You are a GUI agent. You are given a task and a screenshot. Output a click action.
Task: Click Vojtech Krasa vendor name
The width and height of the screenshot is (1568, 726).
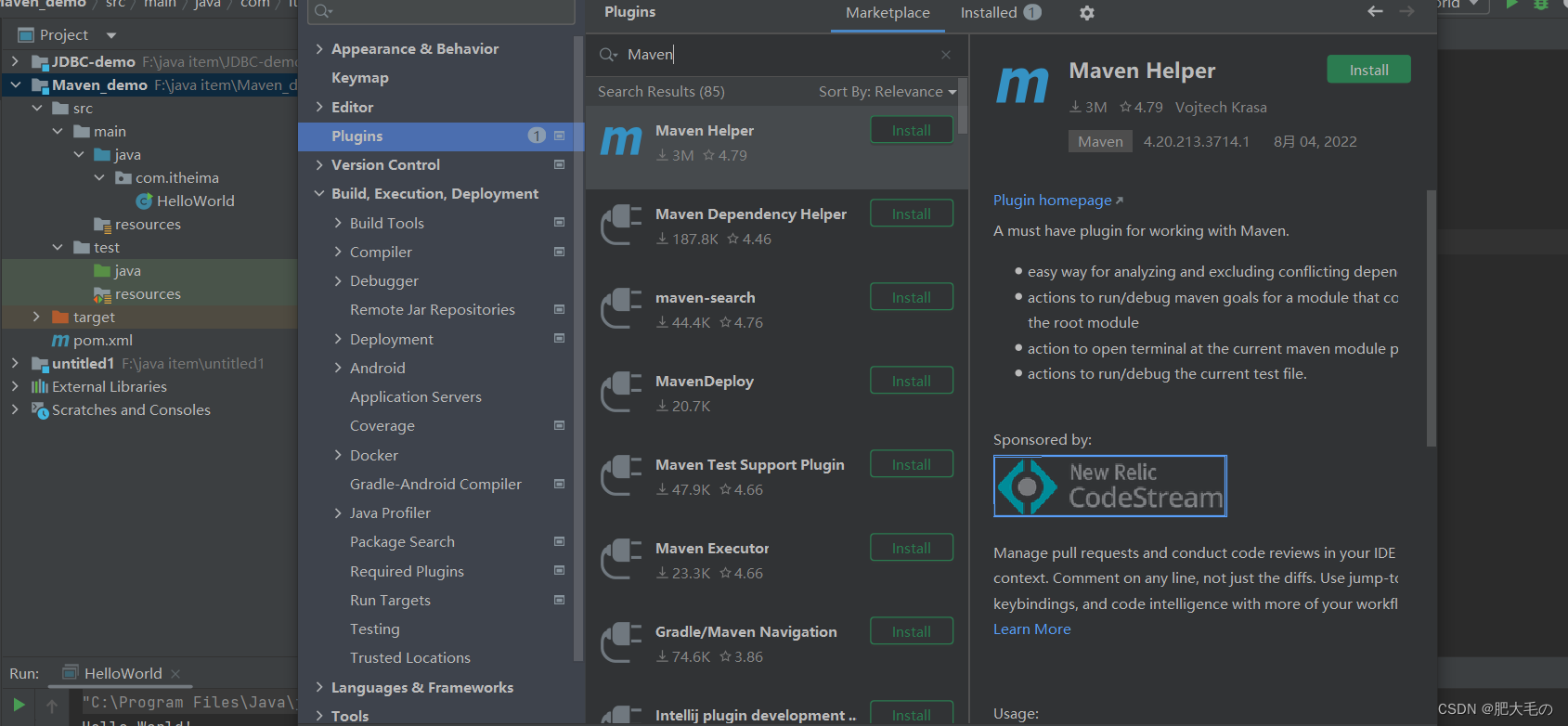point(1221,107)
